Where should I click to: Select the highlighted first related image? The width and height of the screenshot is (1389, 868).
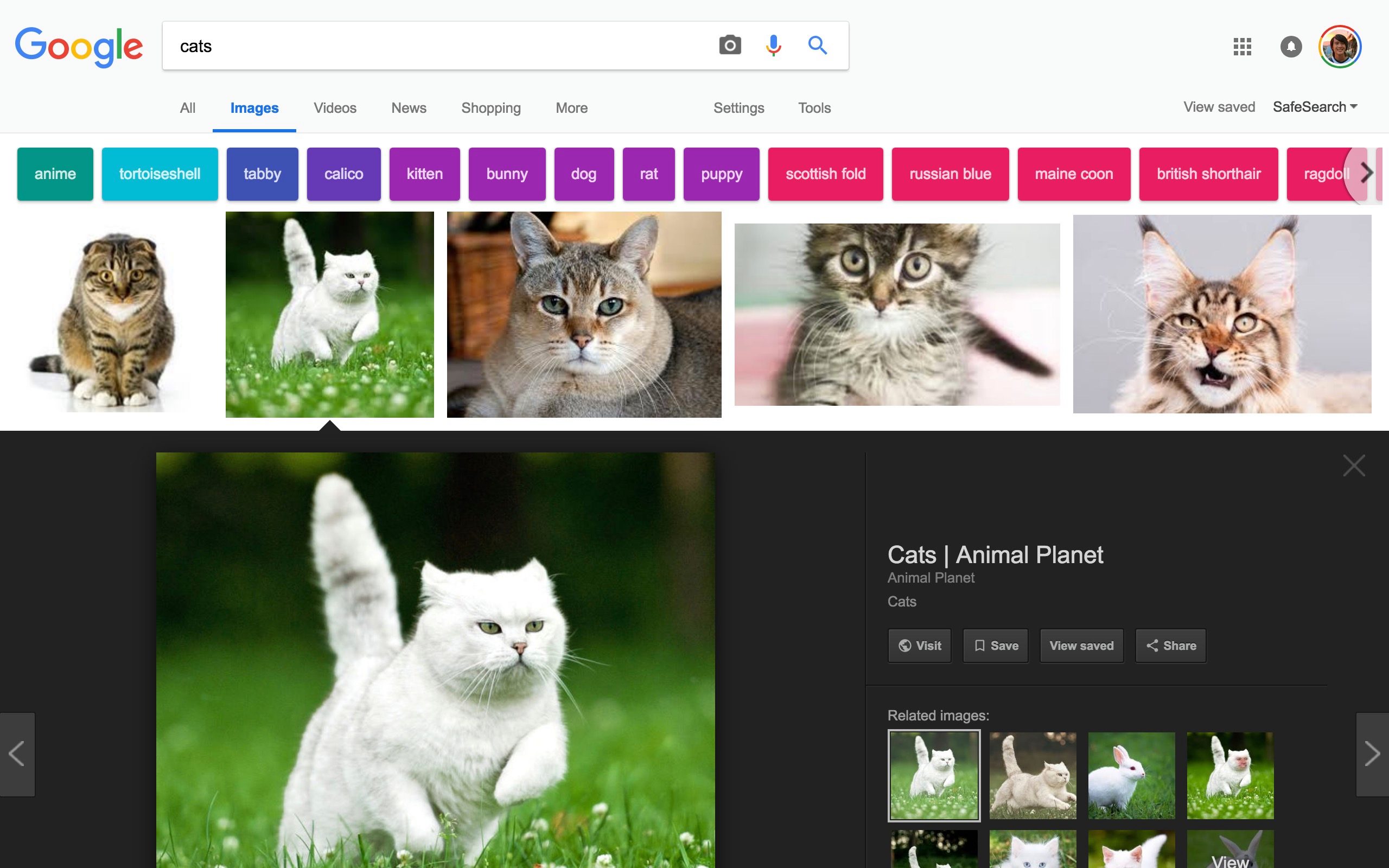(x=934, y=776)
